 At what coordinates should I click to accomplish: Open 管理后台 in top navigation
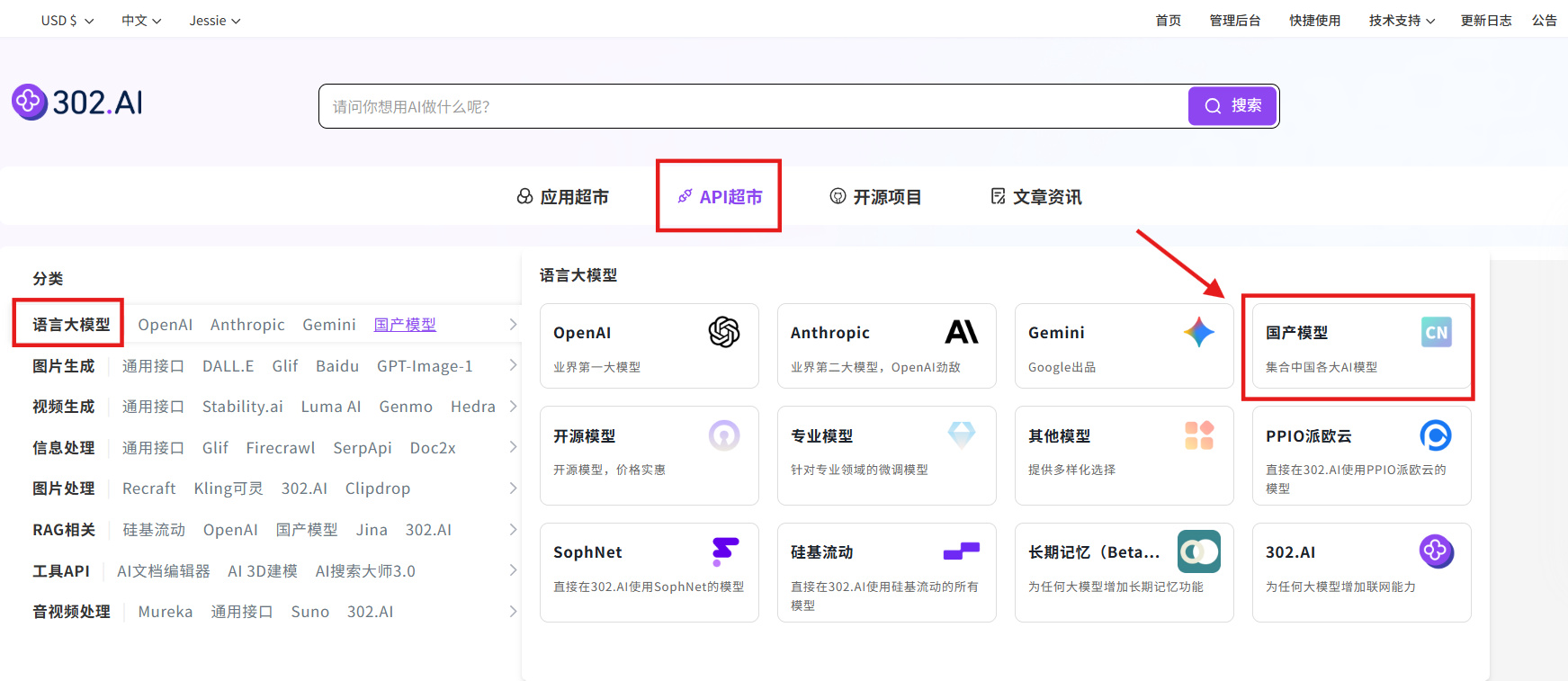(x=1234, y=21)
